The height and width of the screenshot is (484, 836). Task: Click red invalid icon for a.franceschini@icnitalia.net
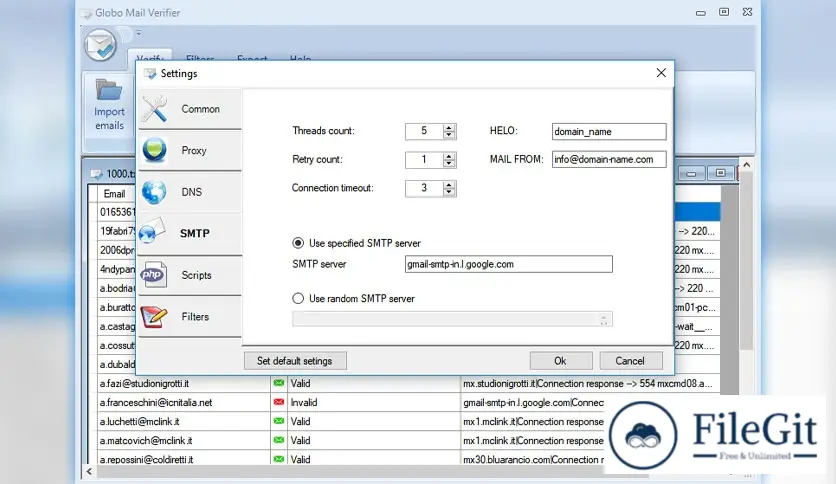[278, 402]
